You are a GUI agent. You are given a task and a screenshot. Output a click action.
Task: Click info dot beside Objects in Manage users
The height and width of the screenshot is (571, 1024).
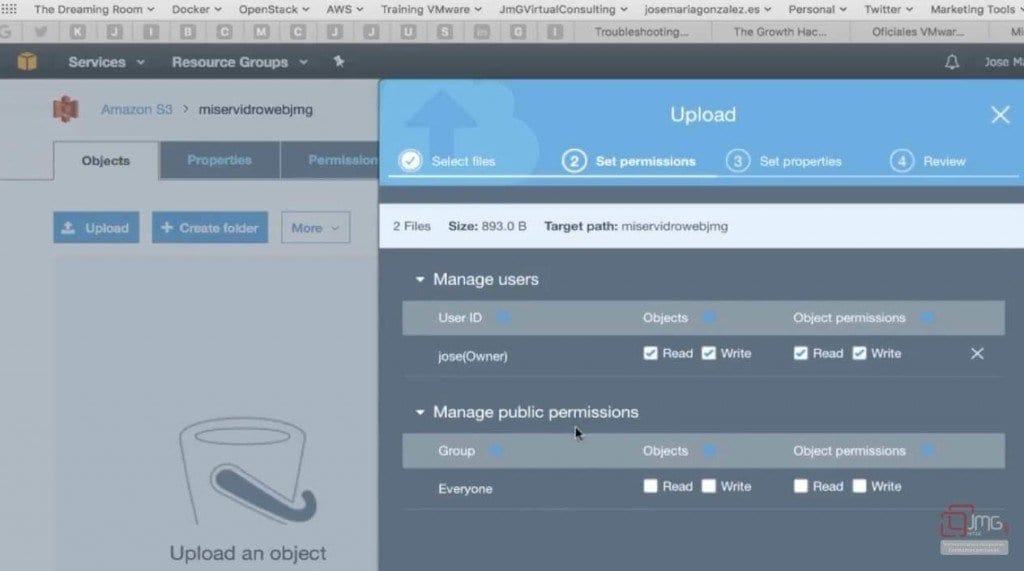(709, 318)
